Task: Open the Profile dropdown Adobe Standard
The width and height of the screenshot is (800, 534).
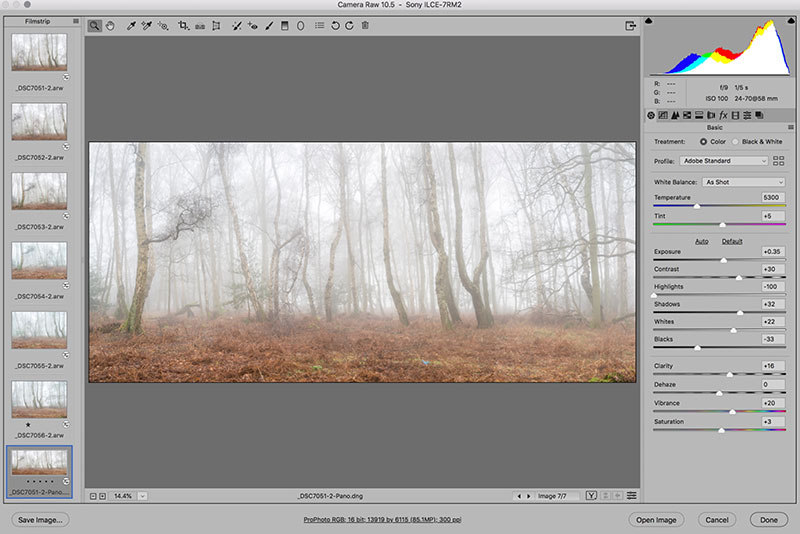Action: 724,161
